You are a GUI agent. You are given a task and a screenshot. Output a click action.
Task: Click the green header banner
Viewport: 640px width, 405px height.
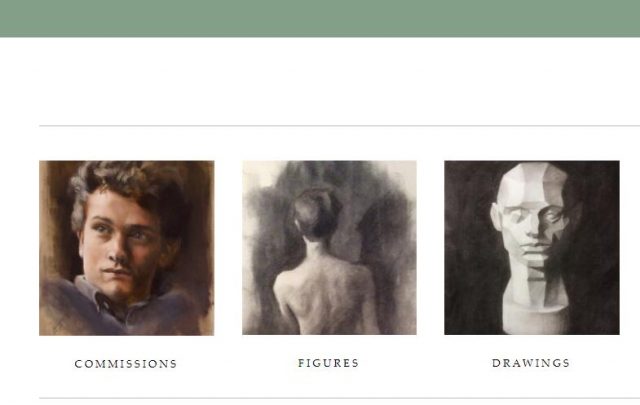point(320,18)
